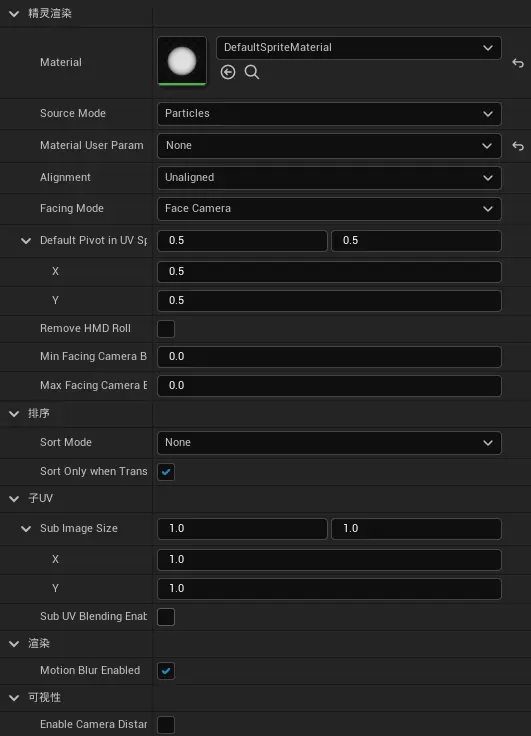Click the Source Mode label
This screenshot has height=736, width=531.
(x=73, y=113)
